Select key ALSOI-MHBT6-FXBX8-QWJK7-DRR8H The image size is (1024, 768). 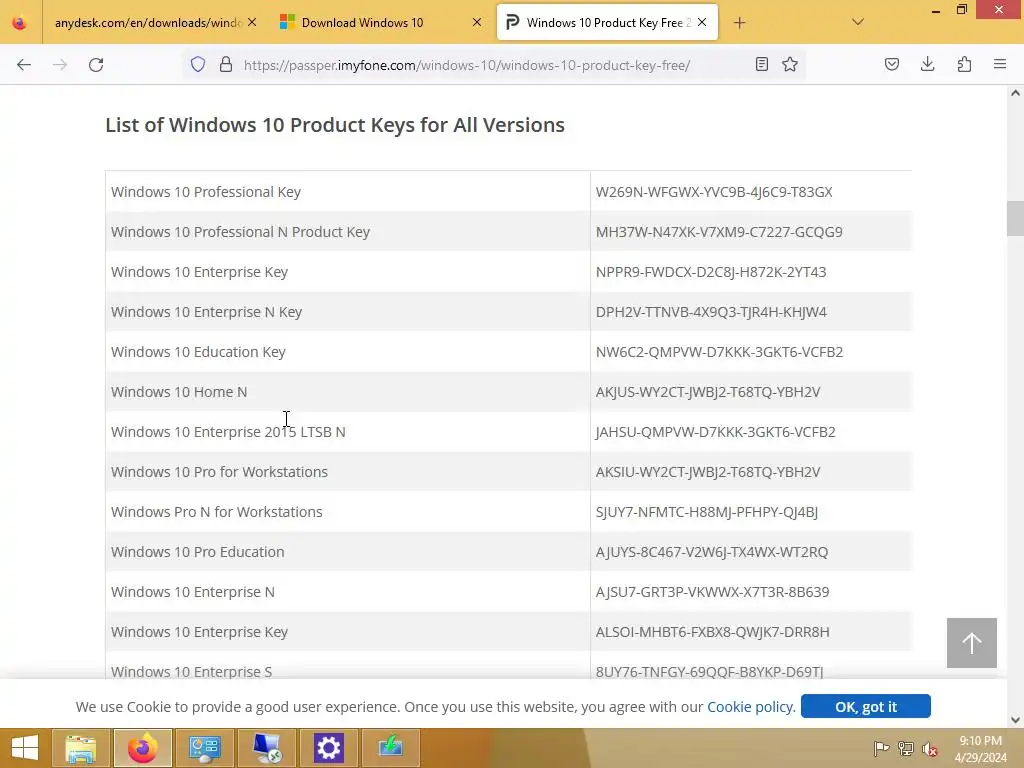pos(712,632)
